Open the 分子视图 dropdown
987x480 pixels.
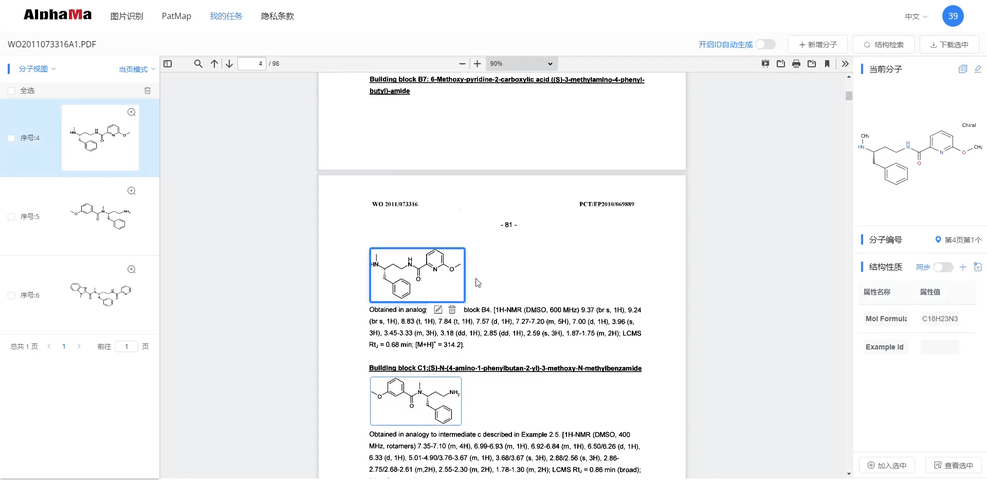pos(37,69)
